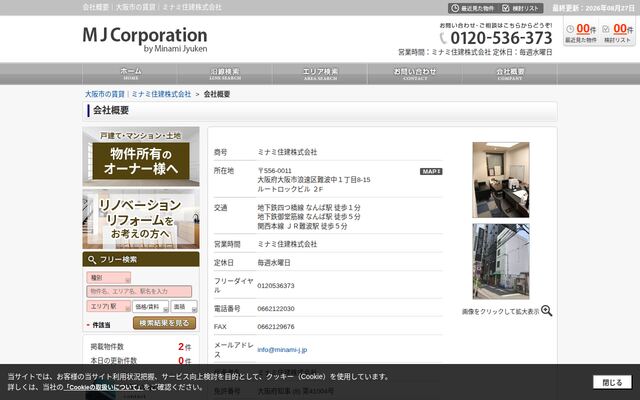Open the 物件所有のオーナー様へ banner
This screenshot has height=400, width=640.
coord(141,157)
